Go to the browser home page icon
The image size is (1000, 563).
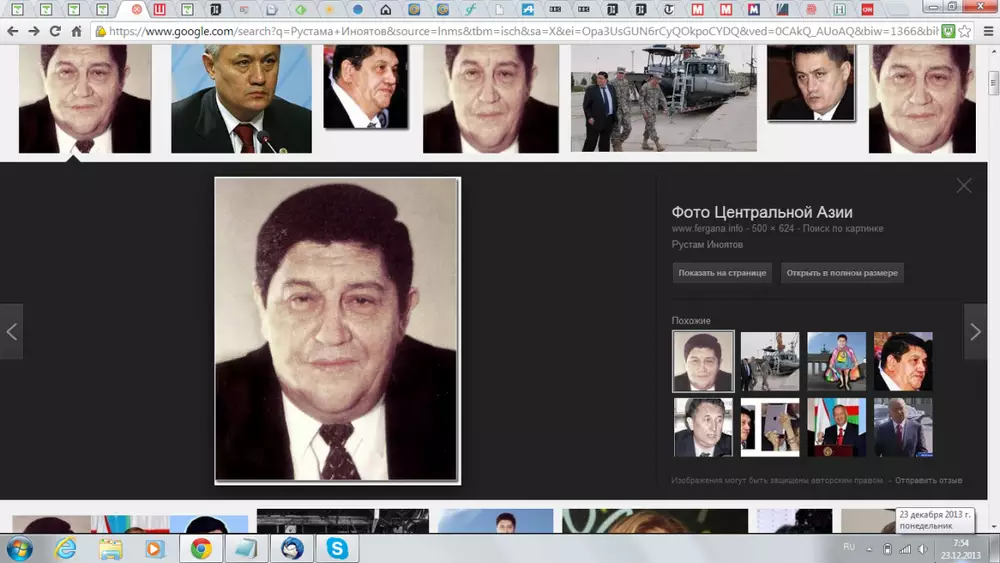point(76,31)
